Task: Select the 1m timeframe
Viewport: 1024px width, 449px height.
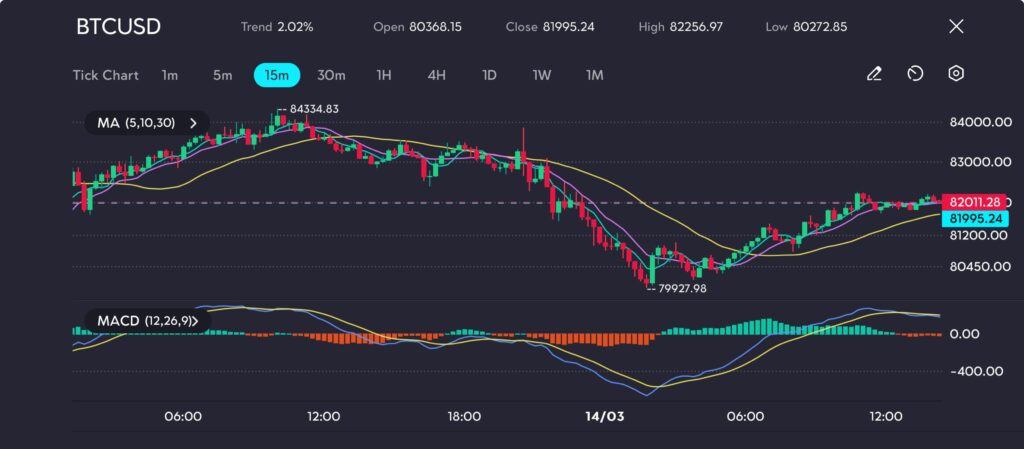Action: click(170, 75)
